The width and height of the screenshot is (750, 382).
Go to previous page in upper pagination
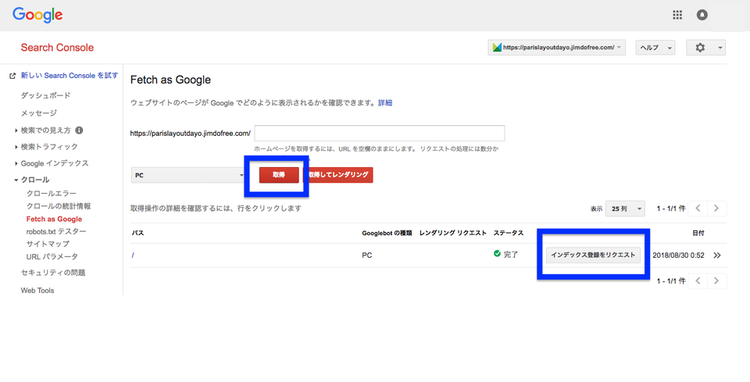coord(698,208)
